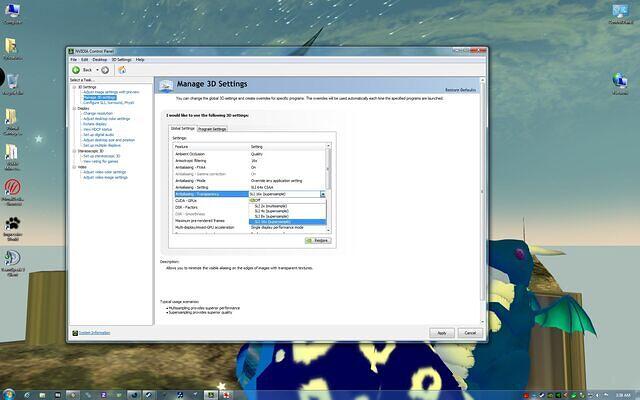This screenshot has width=640, height=400.
Task: Click the Windows Start orb
Action: 8,392
